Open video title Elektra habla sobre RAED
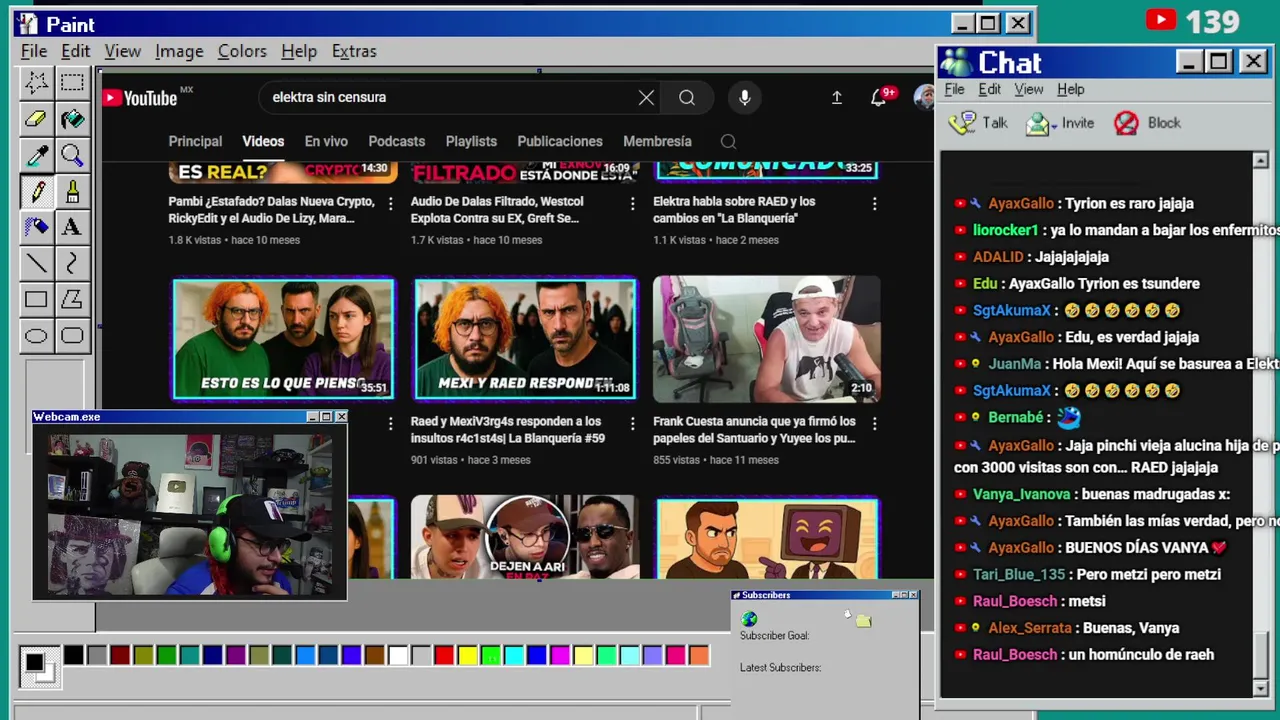This screenshot has height=720, width=1280. [x=735, y=210]
